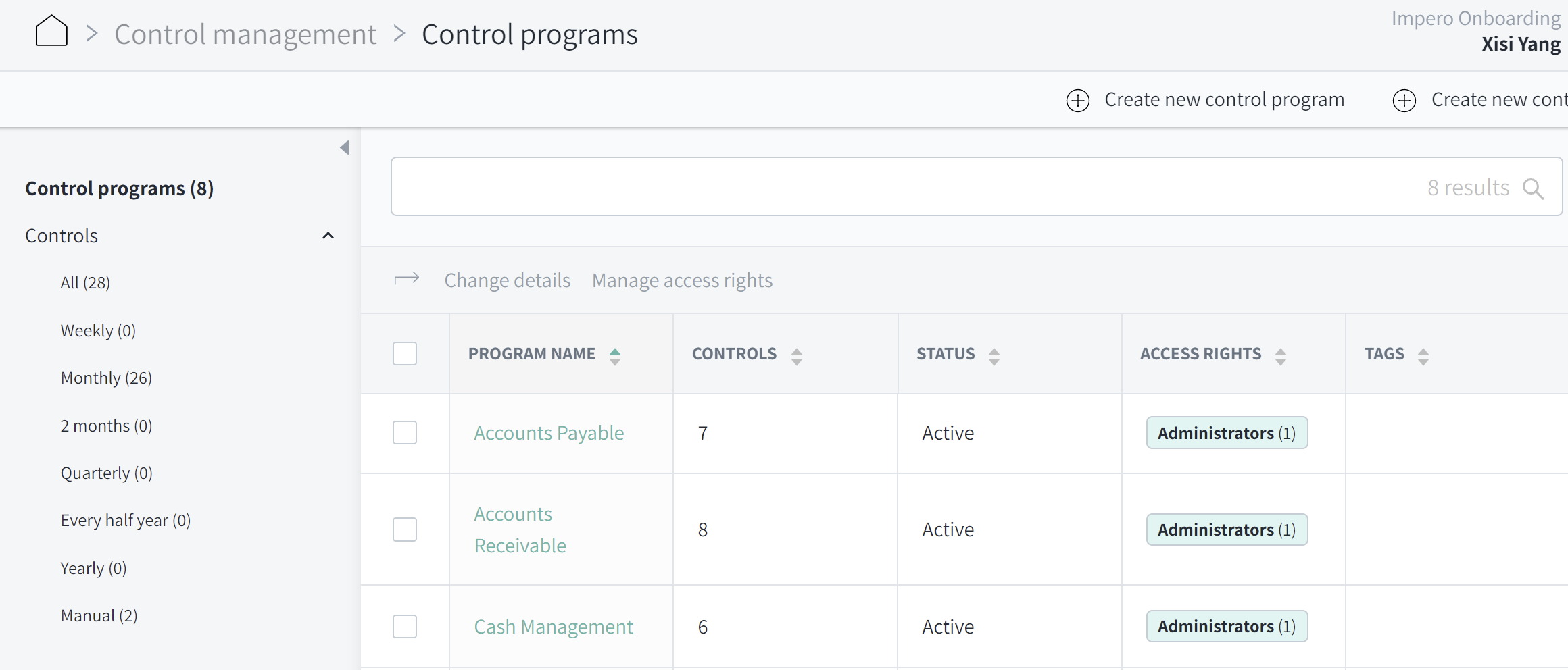Image resolution: width=1568 pixels, height=670 pixels.
Task: Click the ACCESS RIGHTS column header
Action: (1200, 353)
